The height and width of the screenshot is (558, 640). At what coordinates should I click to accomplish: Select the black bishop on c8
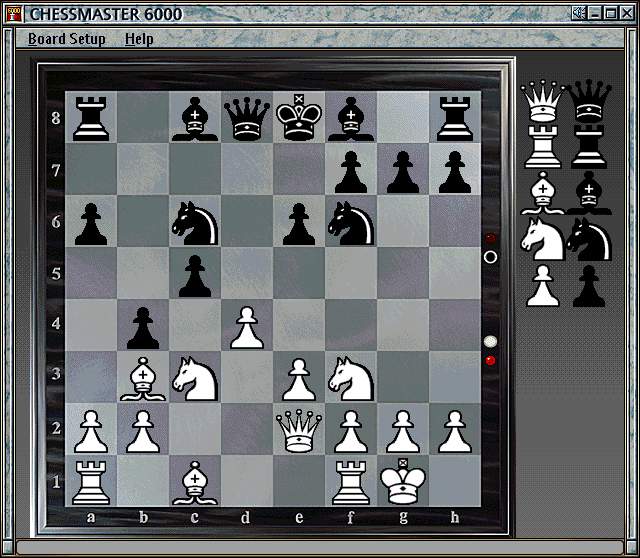coord(195,118)
